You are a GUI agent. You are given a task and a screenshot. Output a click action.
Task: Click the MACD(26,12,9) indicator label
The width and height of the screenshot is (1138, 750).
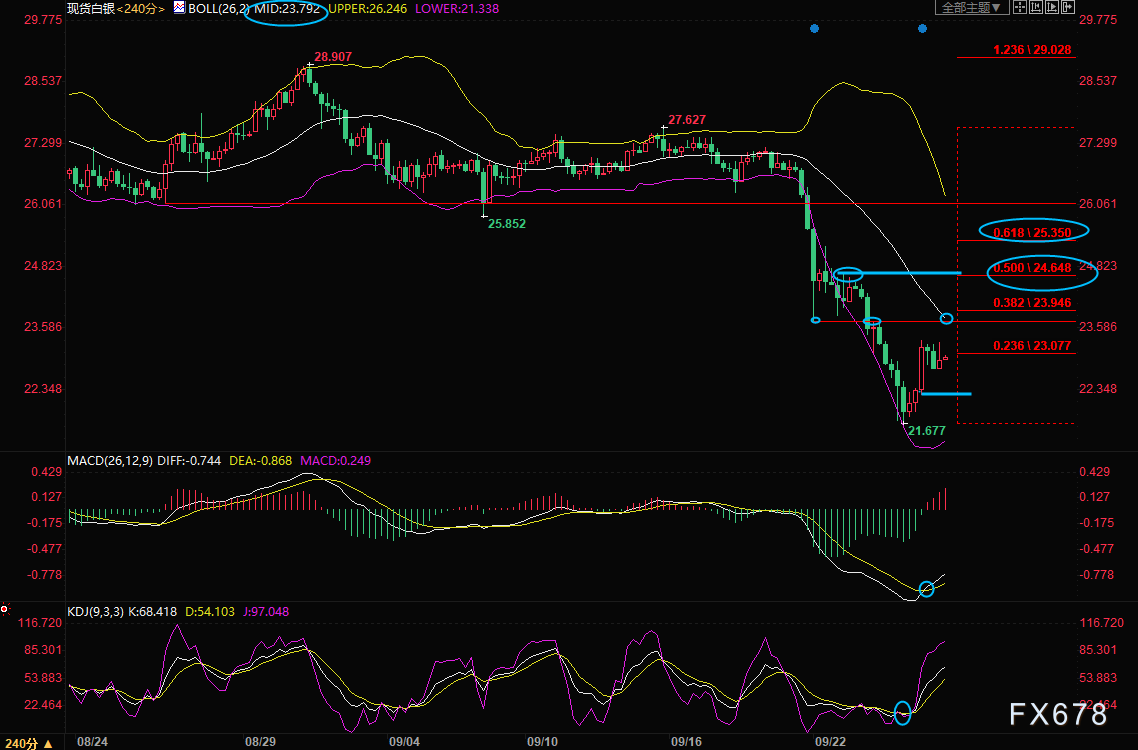pos(110,460)
